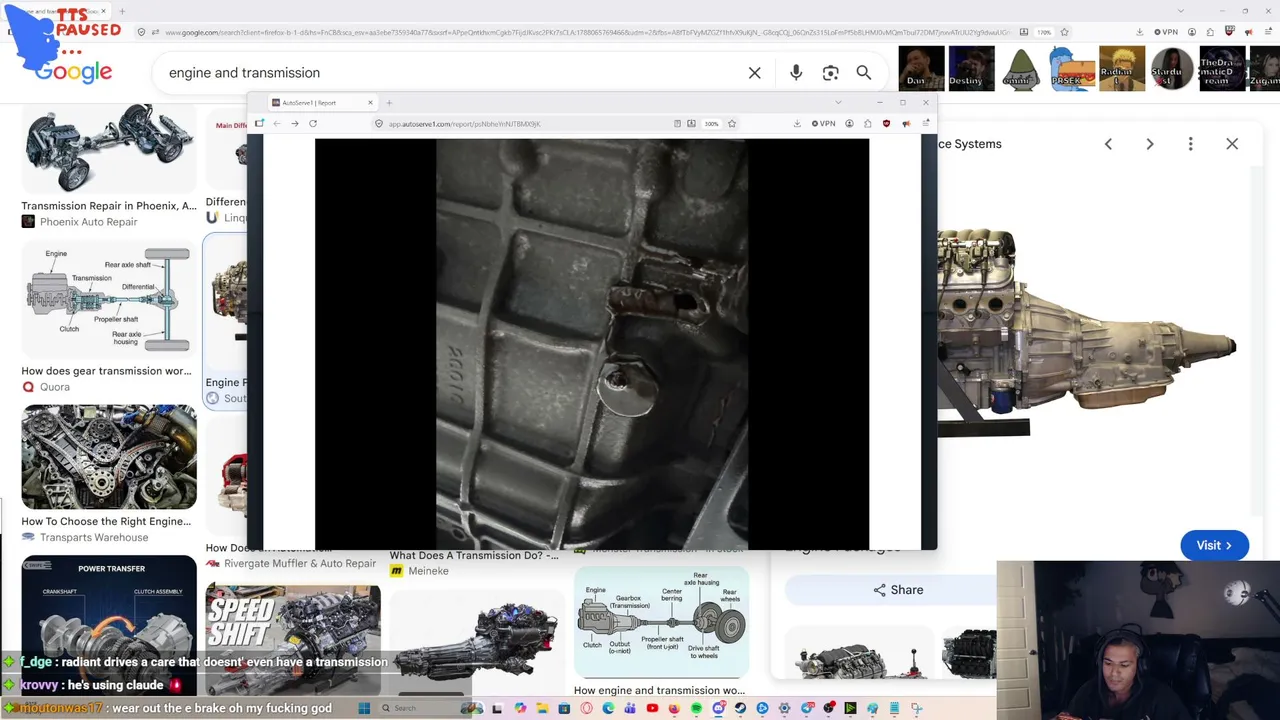
Task: Open Steam from the taskbar
Action: pos(740,708)
